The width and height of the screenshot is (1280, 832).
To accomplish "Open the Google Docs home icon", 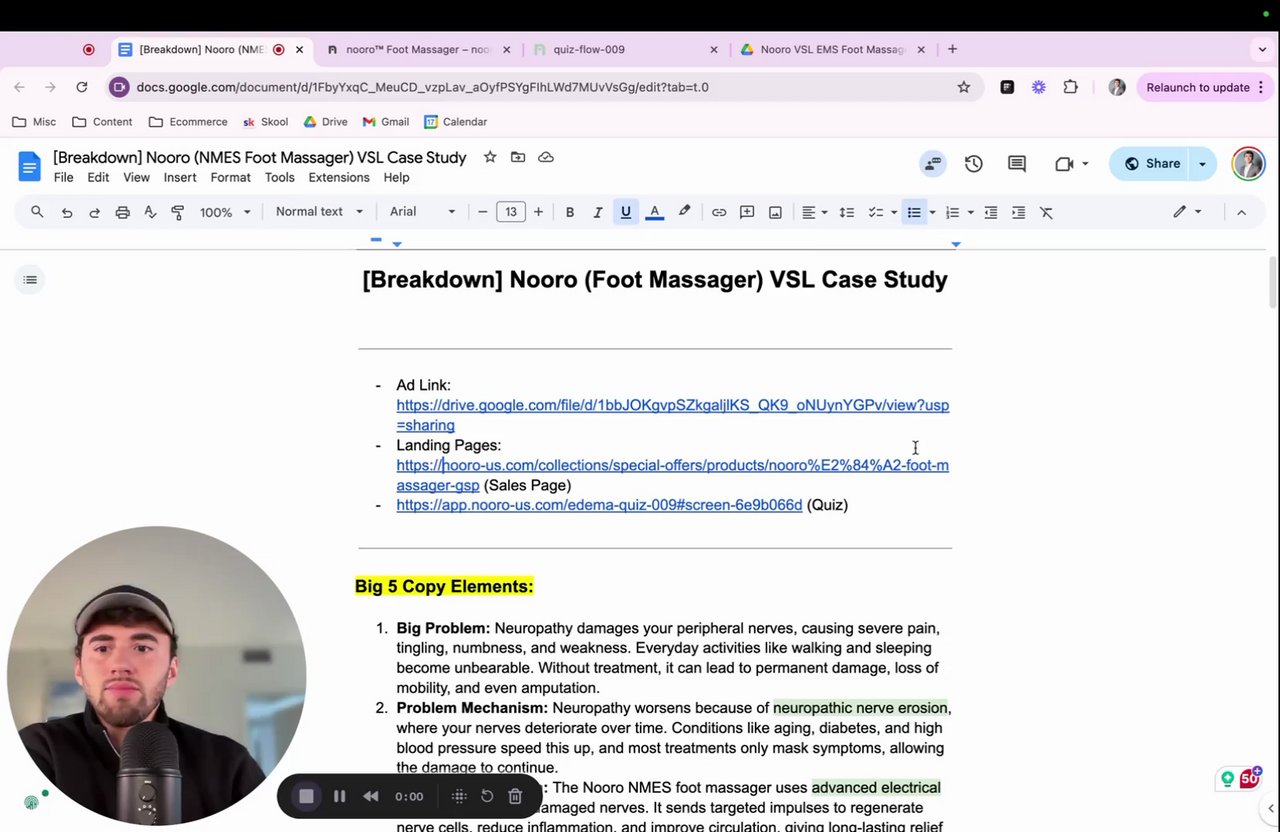I will [x=29, y=165].
